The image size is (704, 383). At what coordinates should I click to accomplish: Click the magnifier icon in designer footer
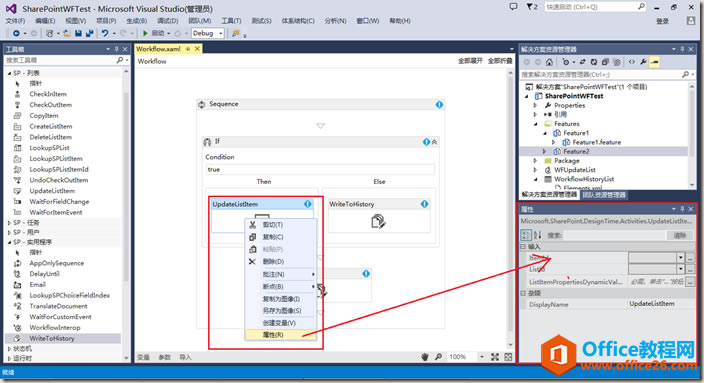tap(438, 357)
